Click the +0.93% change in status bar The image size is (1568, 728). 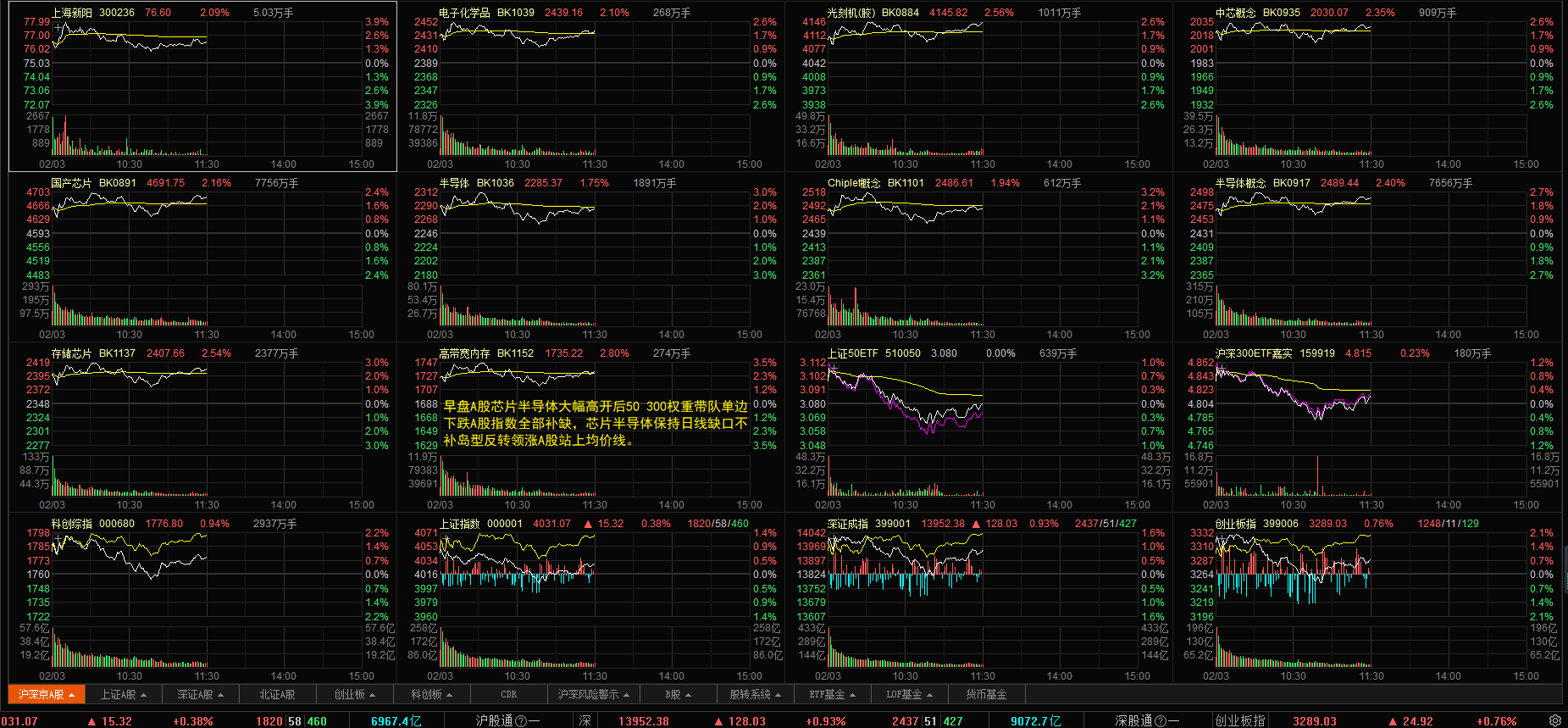(826, 721)
